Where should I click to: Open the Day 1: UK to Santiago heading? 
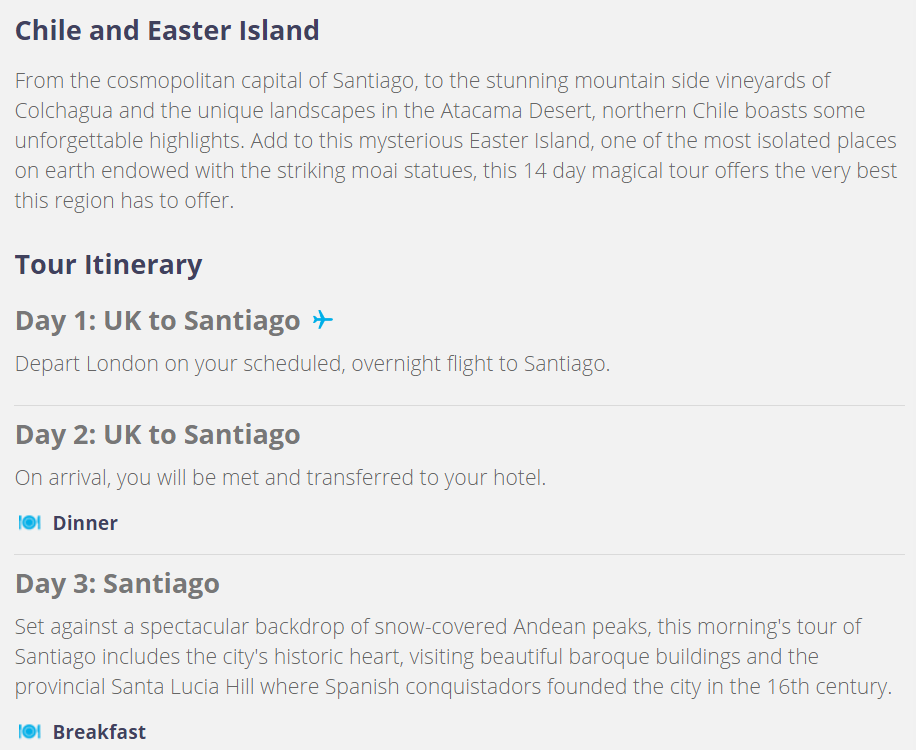158,321
